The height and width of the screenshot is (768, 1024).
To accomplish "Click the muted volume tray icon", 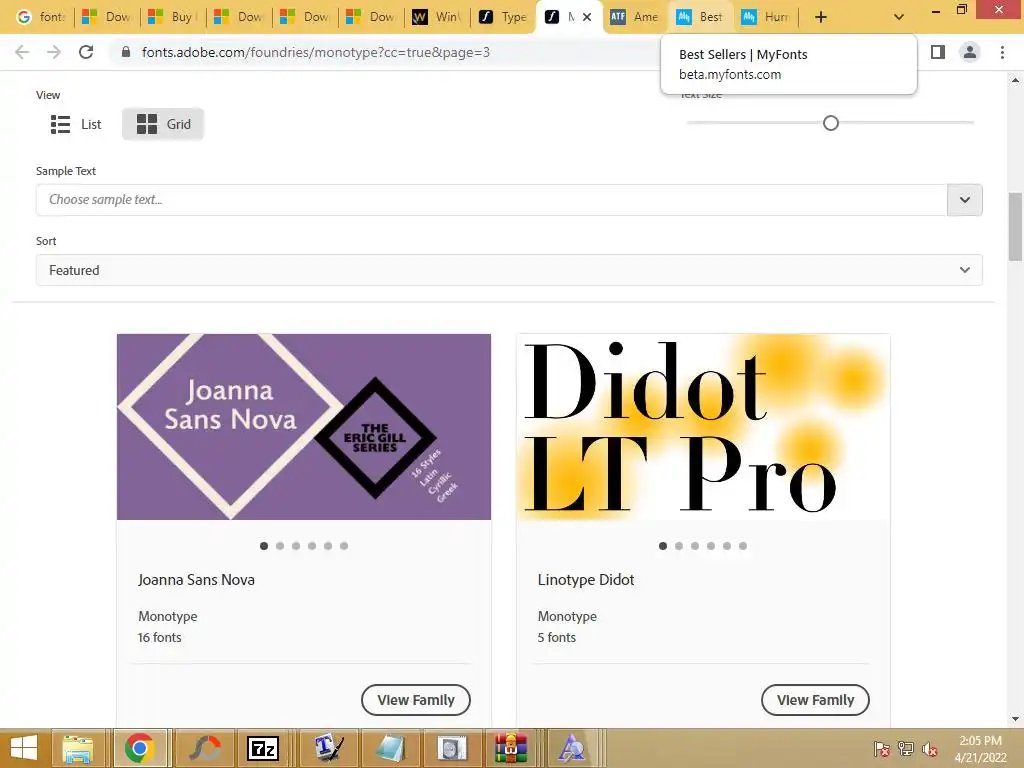I will pyautogui.click(x=930, y=748).
